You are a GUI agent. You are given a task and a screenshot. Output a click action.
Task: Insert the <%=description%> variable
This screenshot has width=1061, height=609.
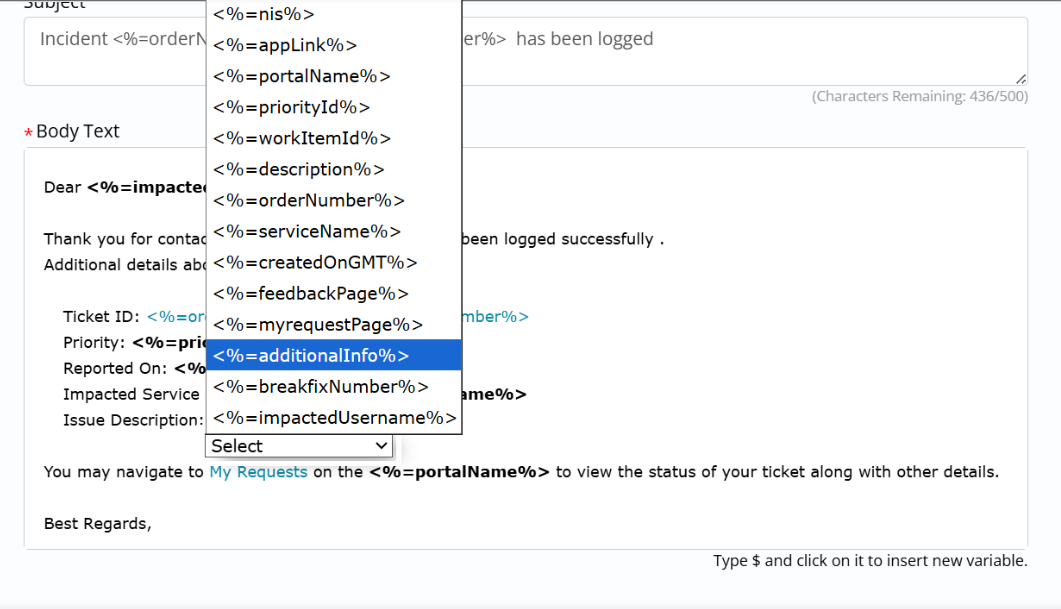pyautogui.click(x=299, y=169)
